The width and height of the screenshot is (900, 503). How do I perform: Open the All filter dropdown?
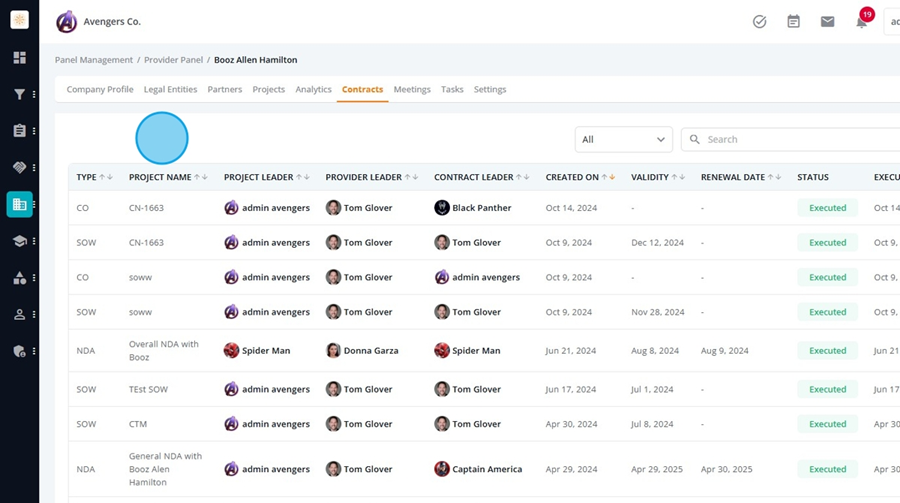pos(623,140)
